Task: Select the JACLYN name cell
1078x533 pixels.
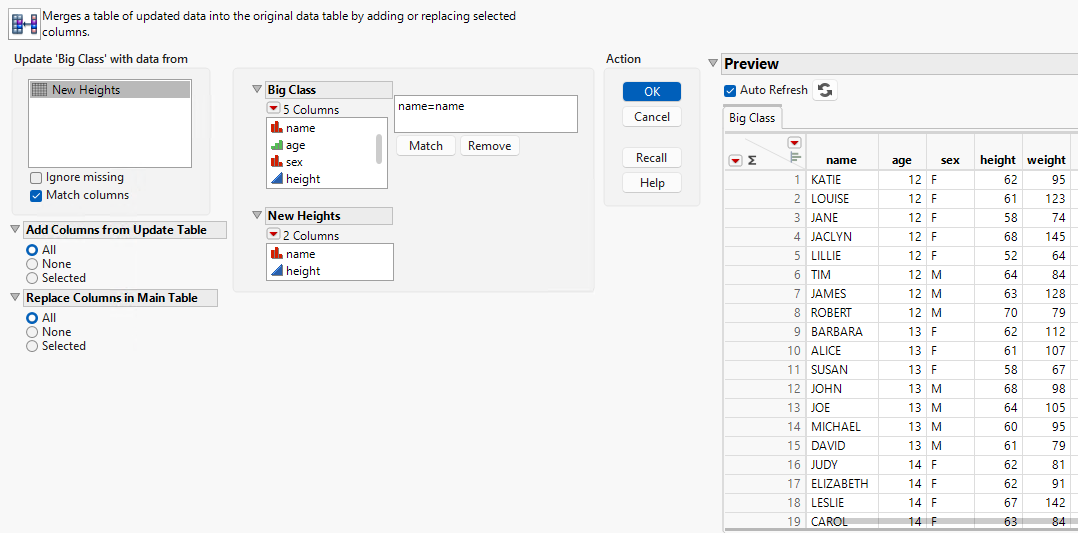Action: click(x=842, y=237)
